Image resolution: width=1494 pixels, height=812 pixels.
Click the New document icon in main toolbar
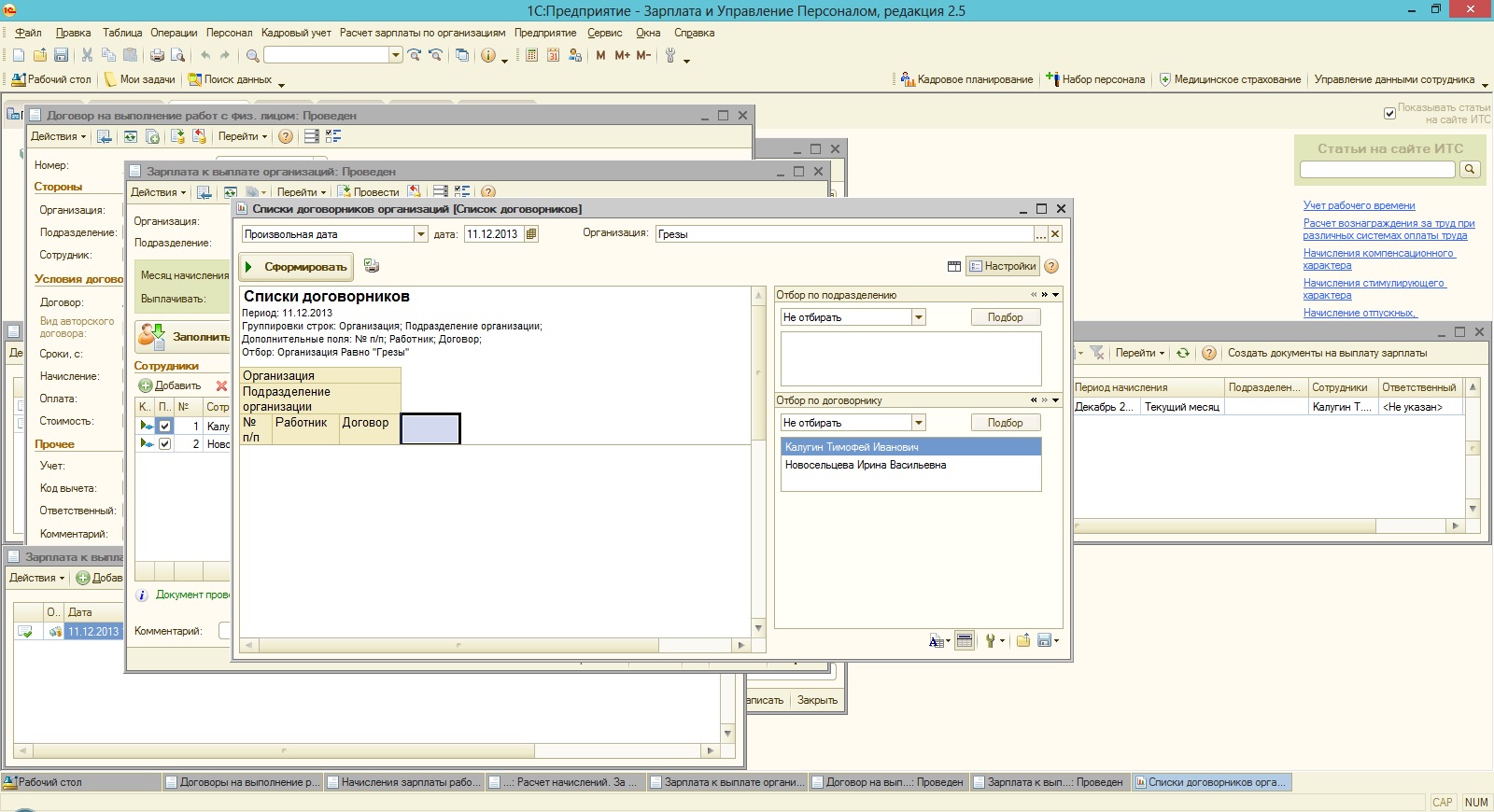[19, 56]
